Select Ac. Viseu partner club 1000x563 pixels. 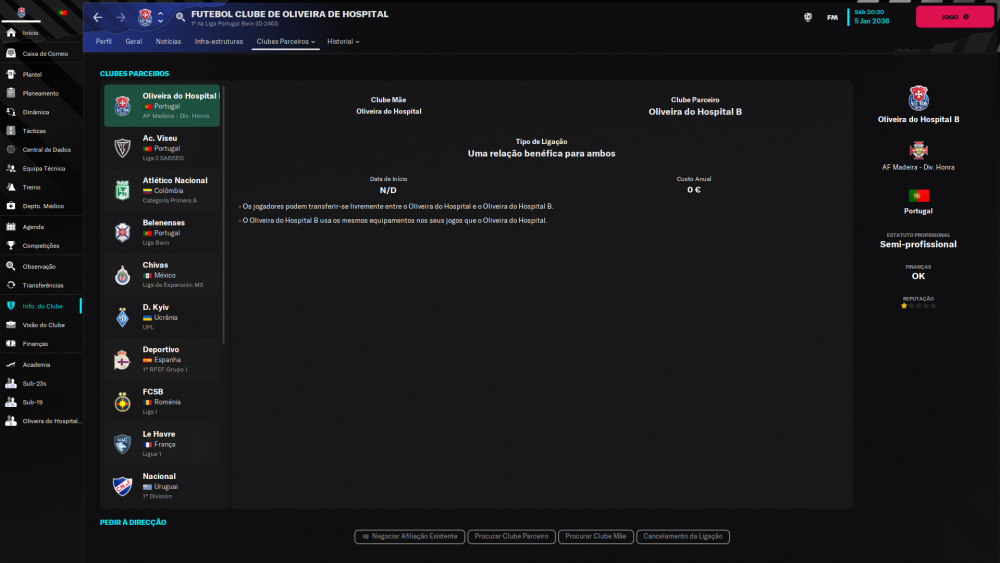pyautogui.click(x=162, y=148)
